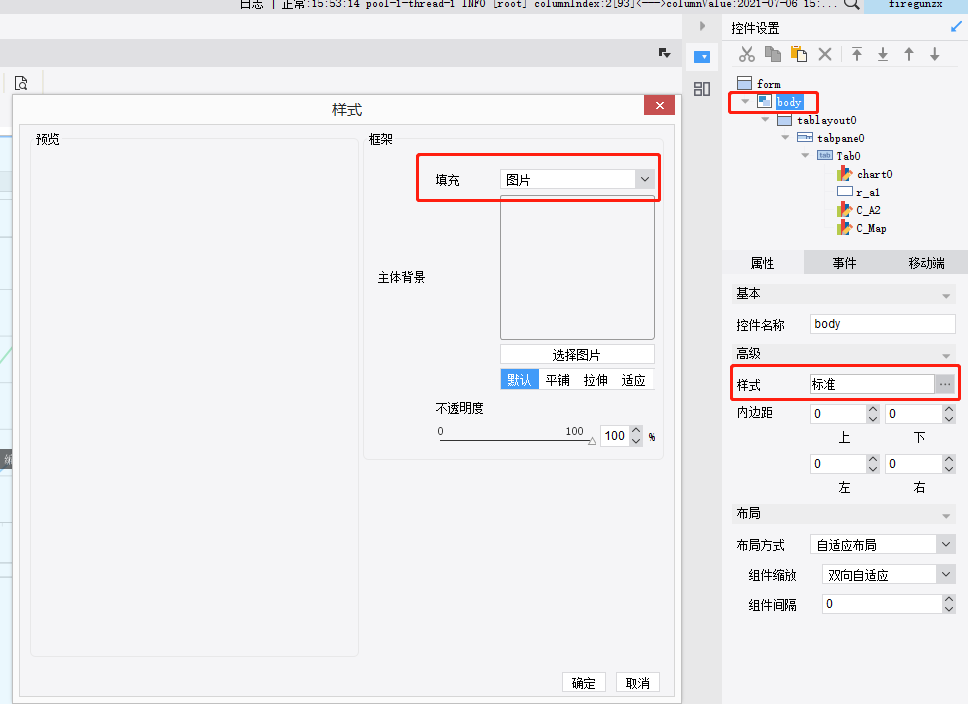The image size is (968, 704).
Task: Copy the selected widget
Action: tap(773, 54)
